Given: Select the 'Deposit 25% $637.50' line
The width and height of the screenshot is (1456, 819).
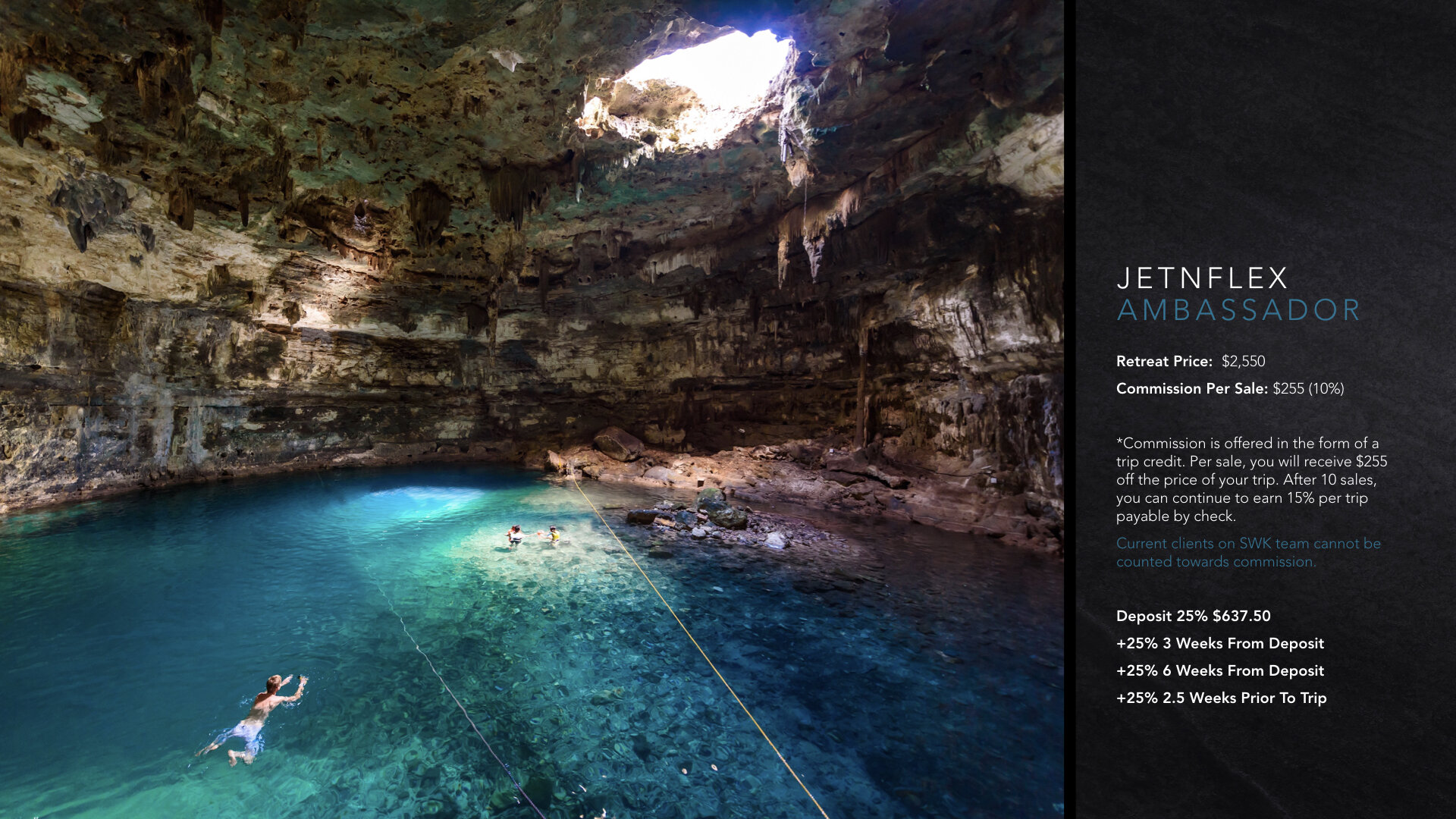Looking at the screenshot, I should [x=1193, y=617].
